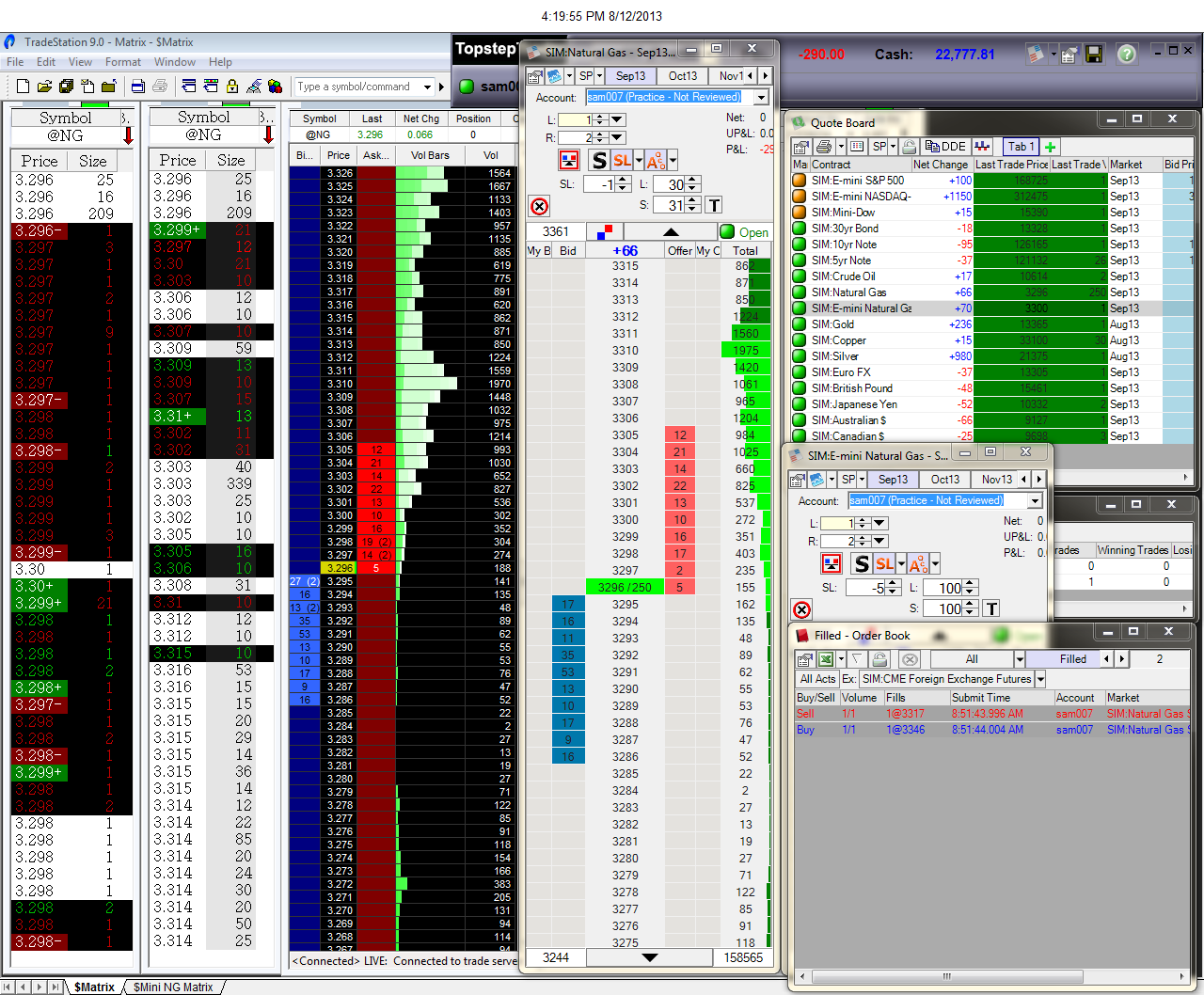1204x995 pixels.
Task: Click the save floppy disk icon in Topstep bar
Action: (1093, 55)
